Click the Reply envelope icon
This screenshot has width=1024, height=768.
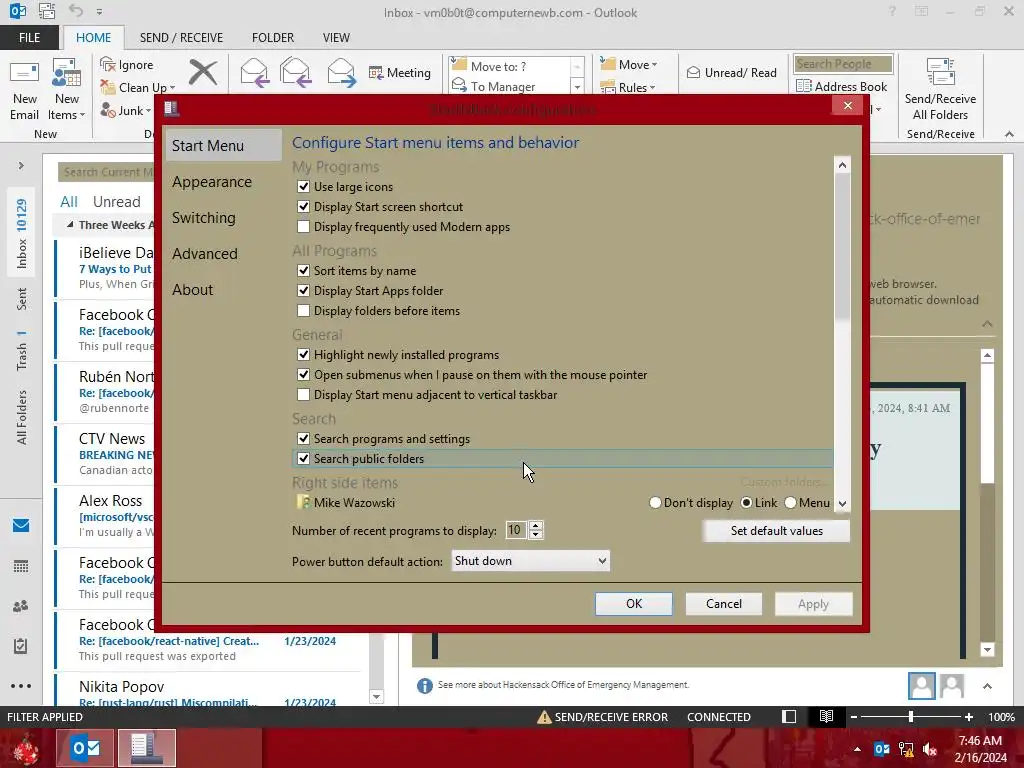[x=254, y=72]
